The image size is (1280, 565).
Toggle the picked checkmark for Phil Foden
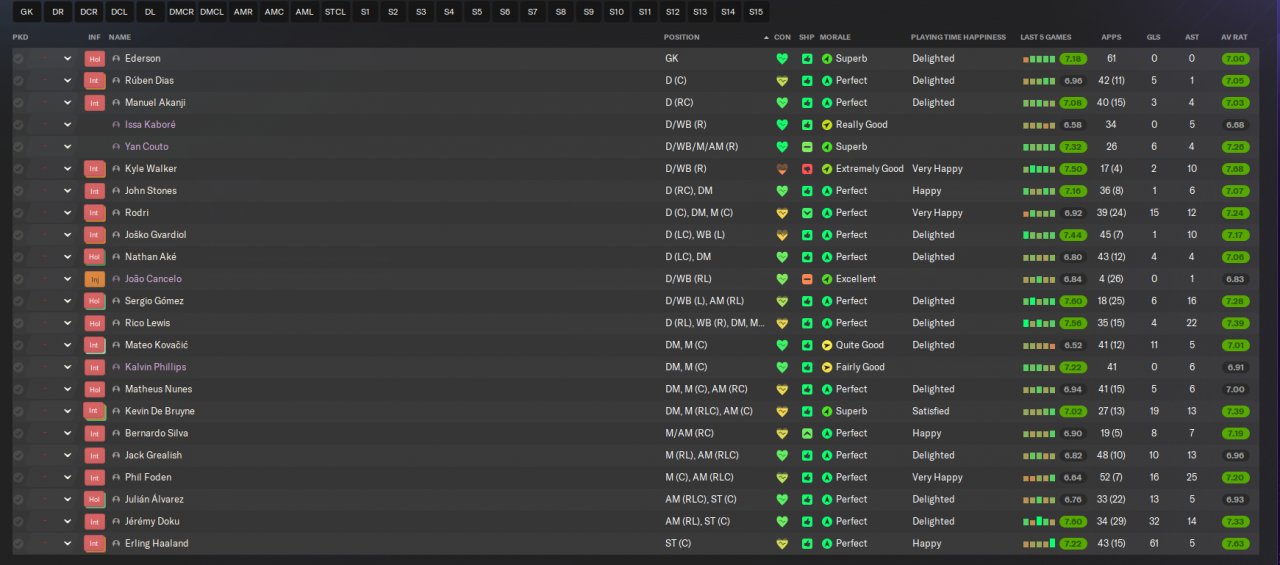click(x=18, y=477)
